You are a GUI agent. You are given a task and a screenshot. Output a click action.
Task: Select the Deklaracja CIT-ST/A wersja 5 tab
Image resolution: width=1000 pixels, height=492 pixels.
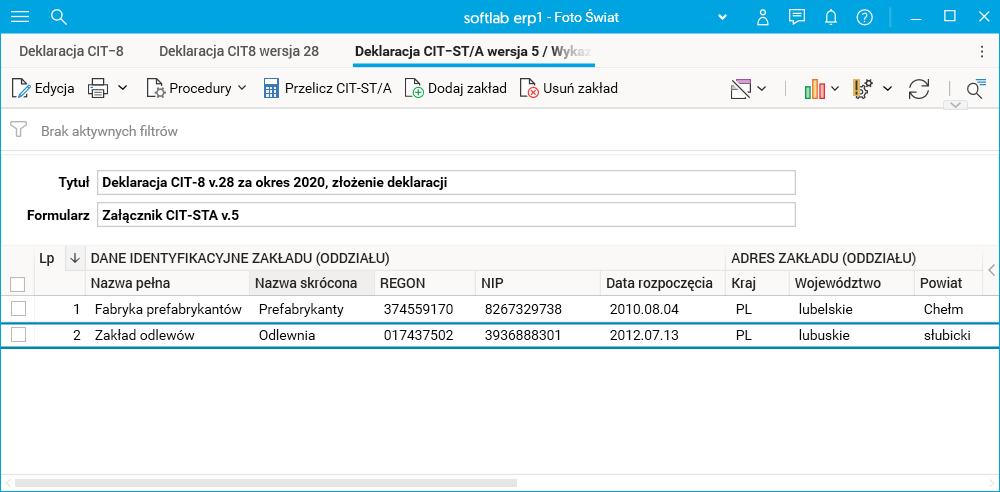tap(474, 51)
